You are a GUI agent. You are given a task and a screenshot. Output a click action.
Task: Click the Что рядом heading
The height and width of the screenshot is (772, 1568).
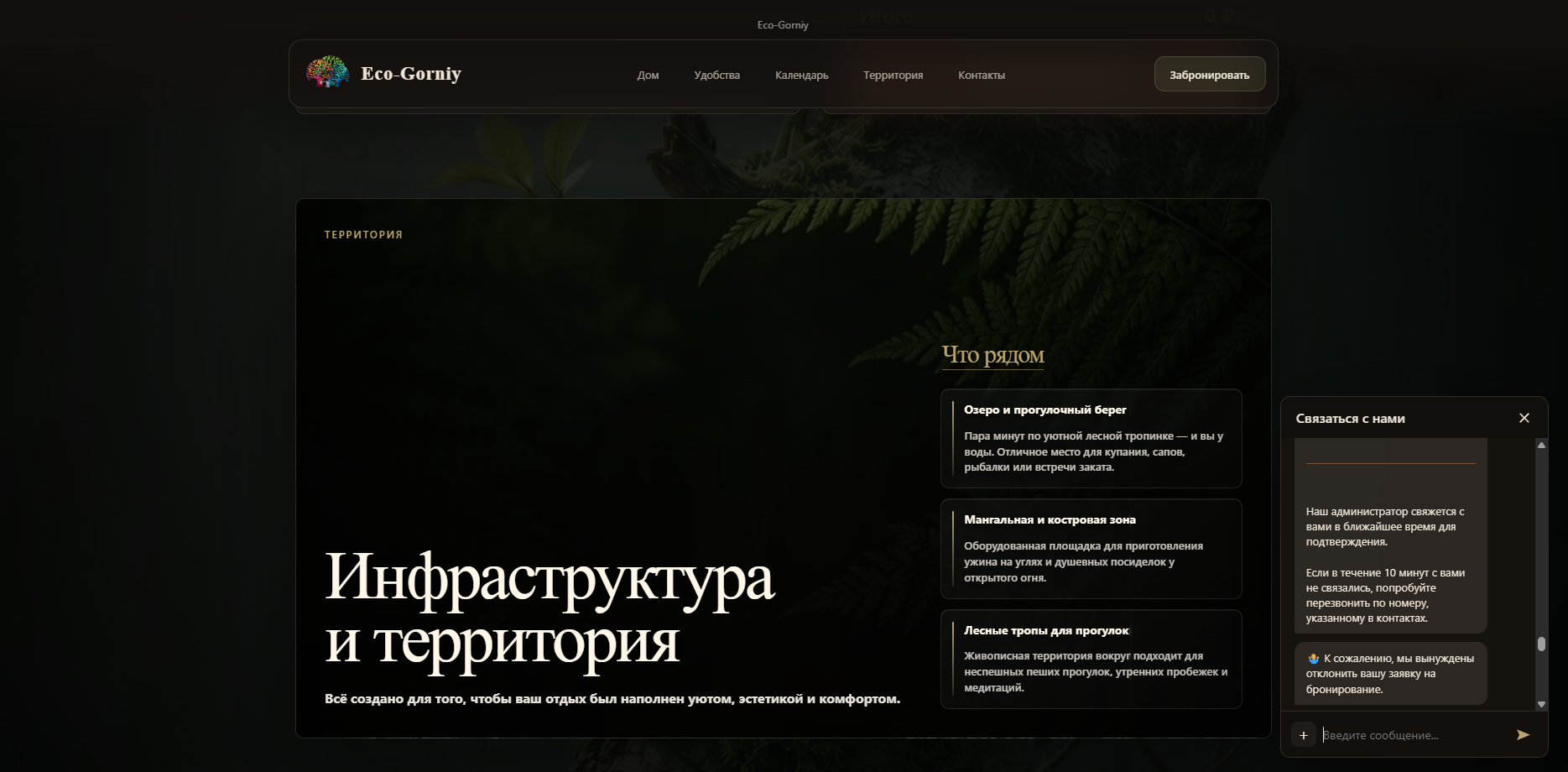(x=992, y=355)
